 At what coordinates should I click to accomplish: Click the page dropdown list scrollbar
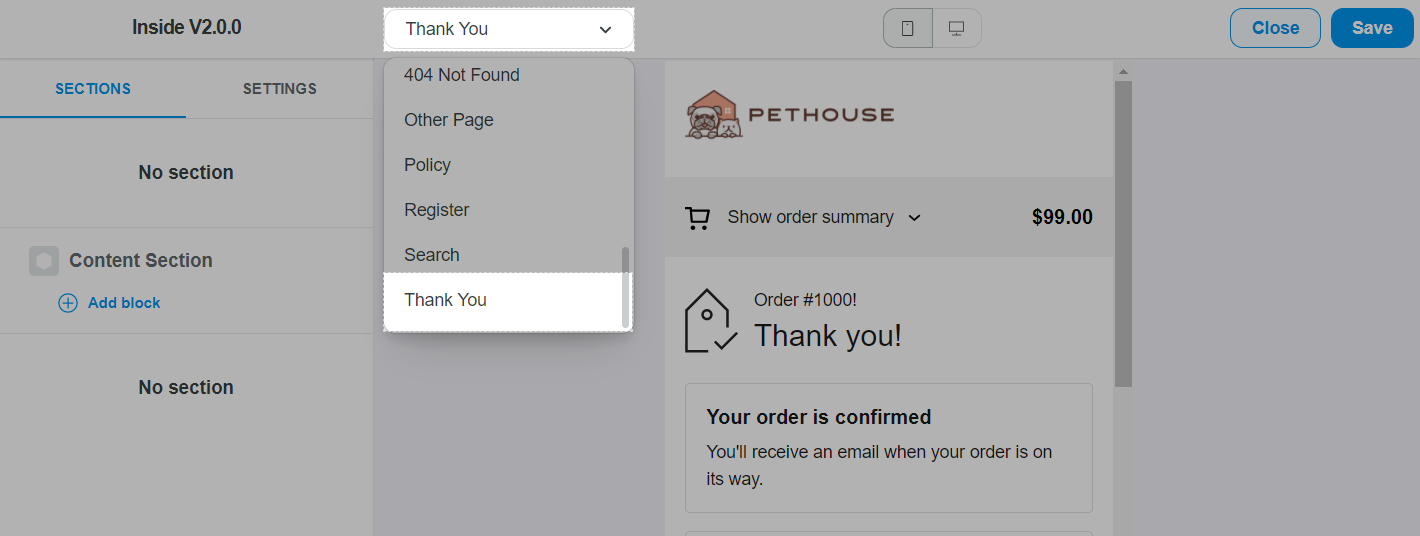tap(626, 287)
